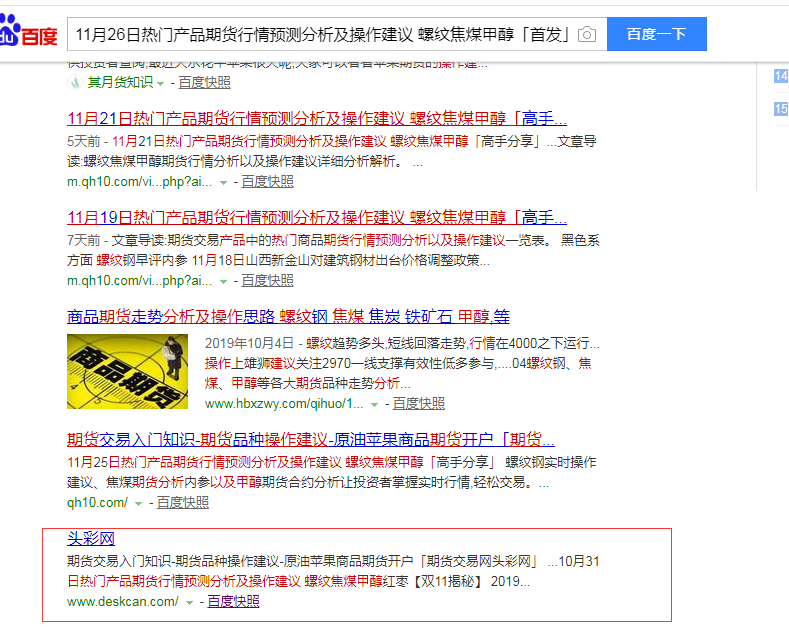
Task: Click the 商品期货 yellow thumbnail image
Action: pos(127,371)
